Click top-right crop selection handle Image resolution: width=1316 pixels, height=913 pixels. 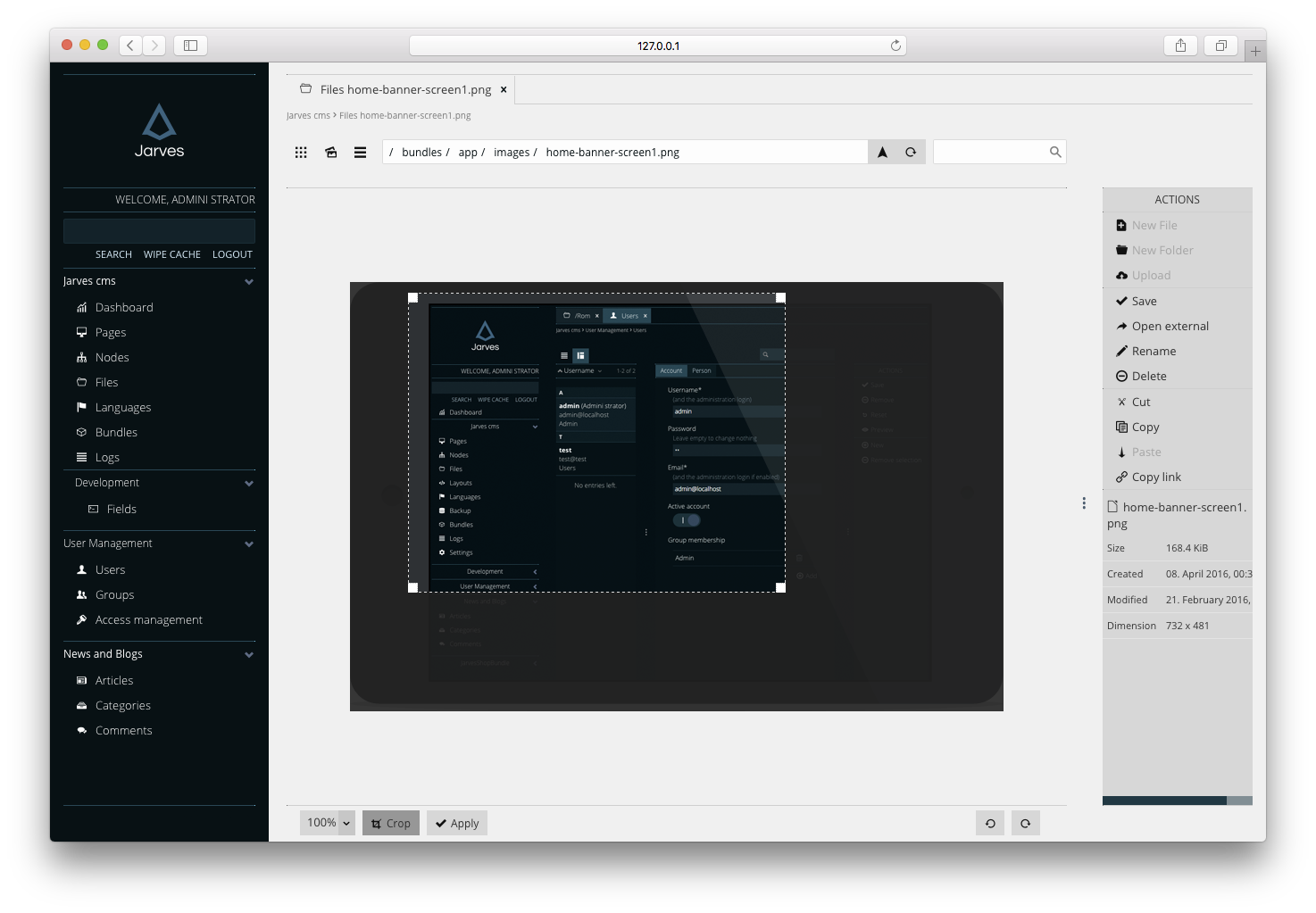coord(781,297)
